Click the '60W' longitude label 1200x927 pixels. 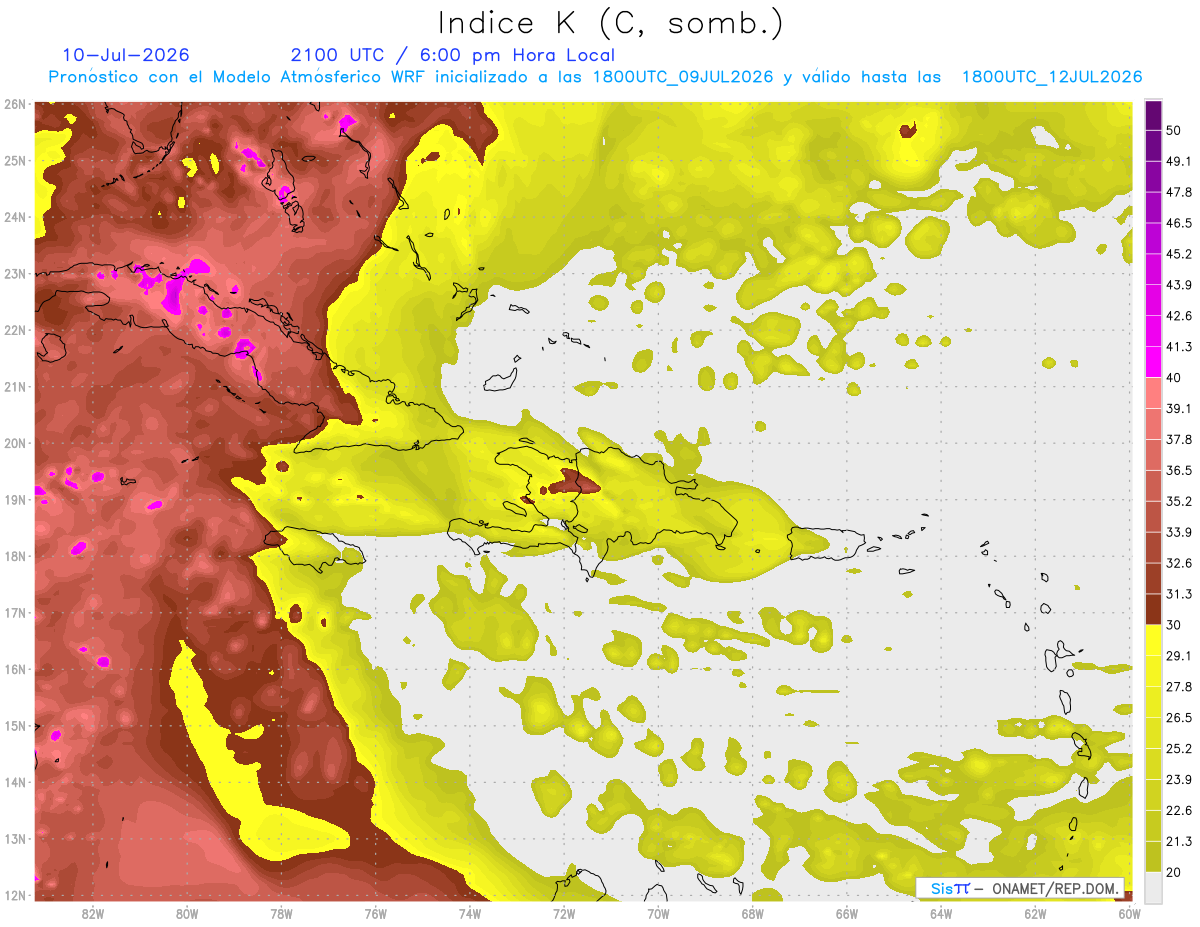tap(1129, 913)
